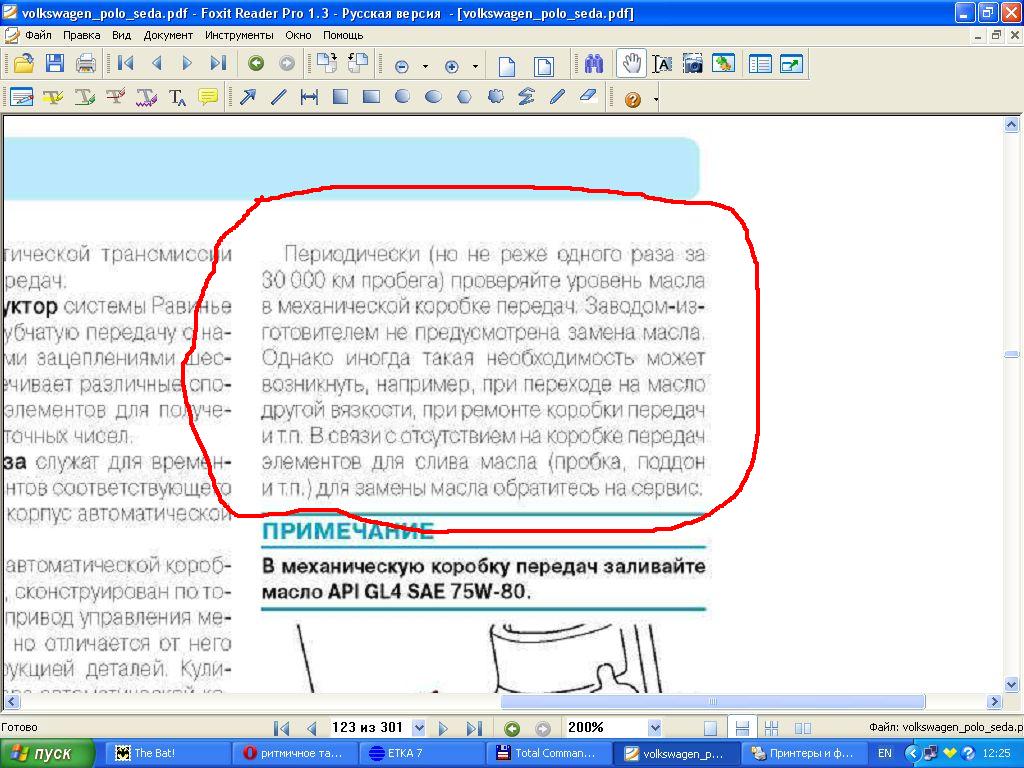
Task: Toggle continuous page layout in status bar
Action: point(742,728)
